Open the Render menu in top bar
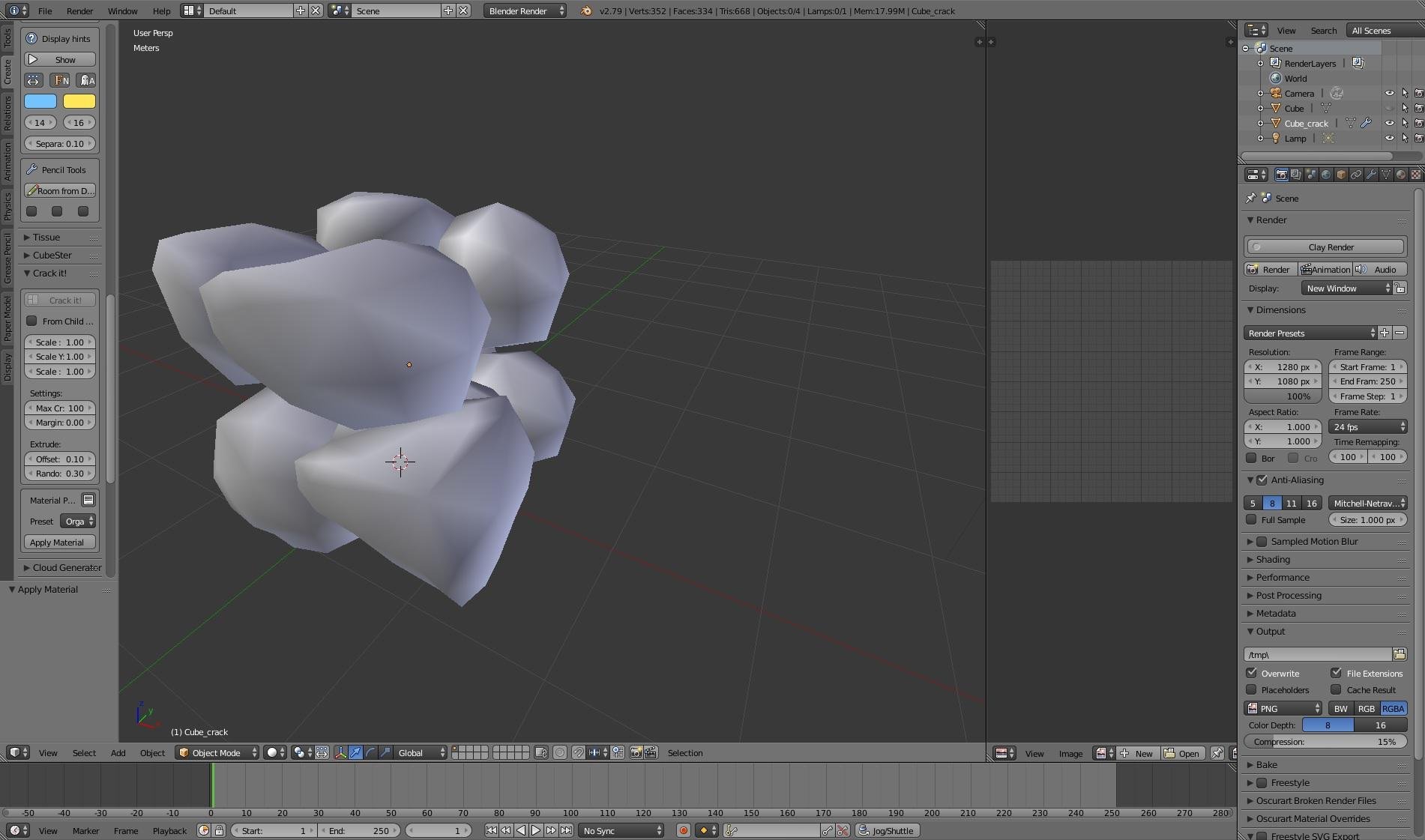 coord(79,10)
